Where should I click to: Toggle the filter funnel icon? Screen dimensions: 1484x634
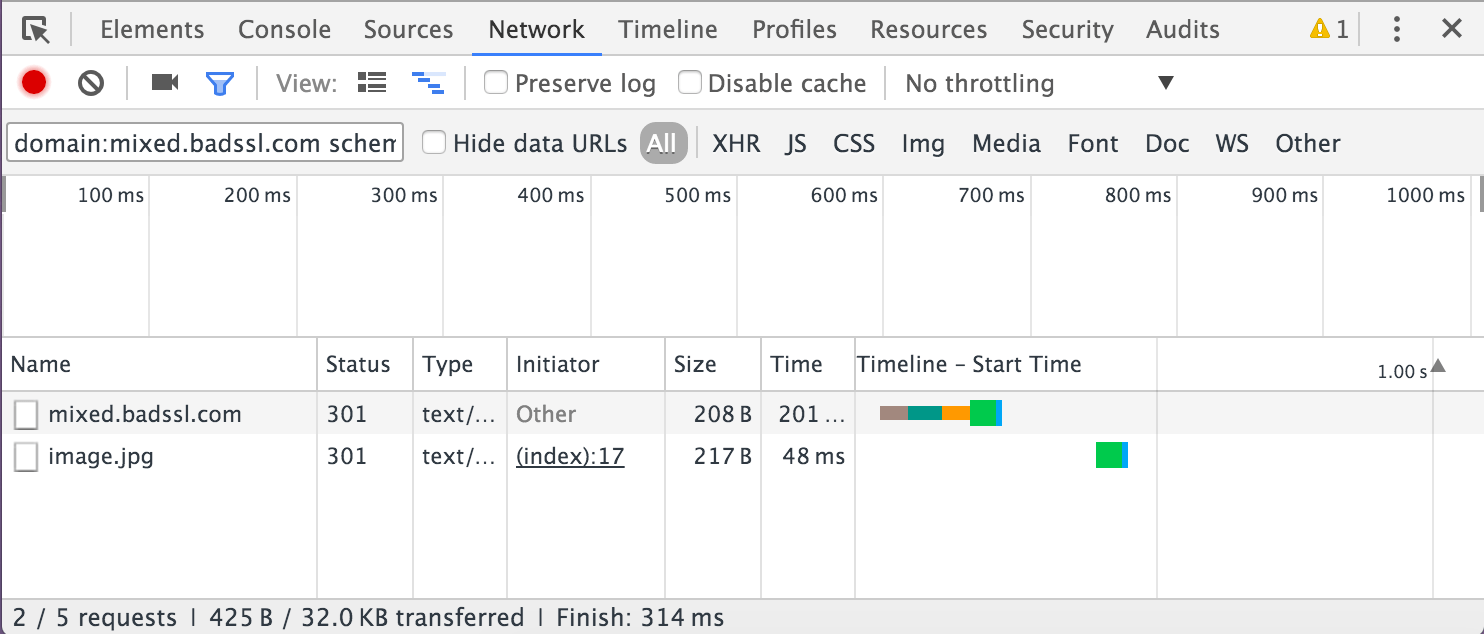click(x=219, y=83)
